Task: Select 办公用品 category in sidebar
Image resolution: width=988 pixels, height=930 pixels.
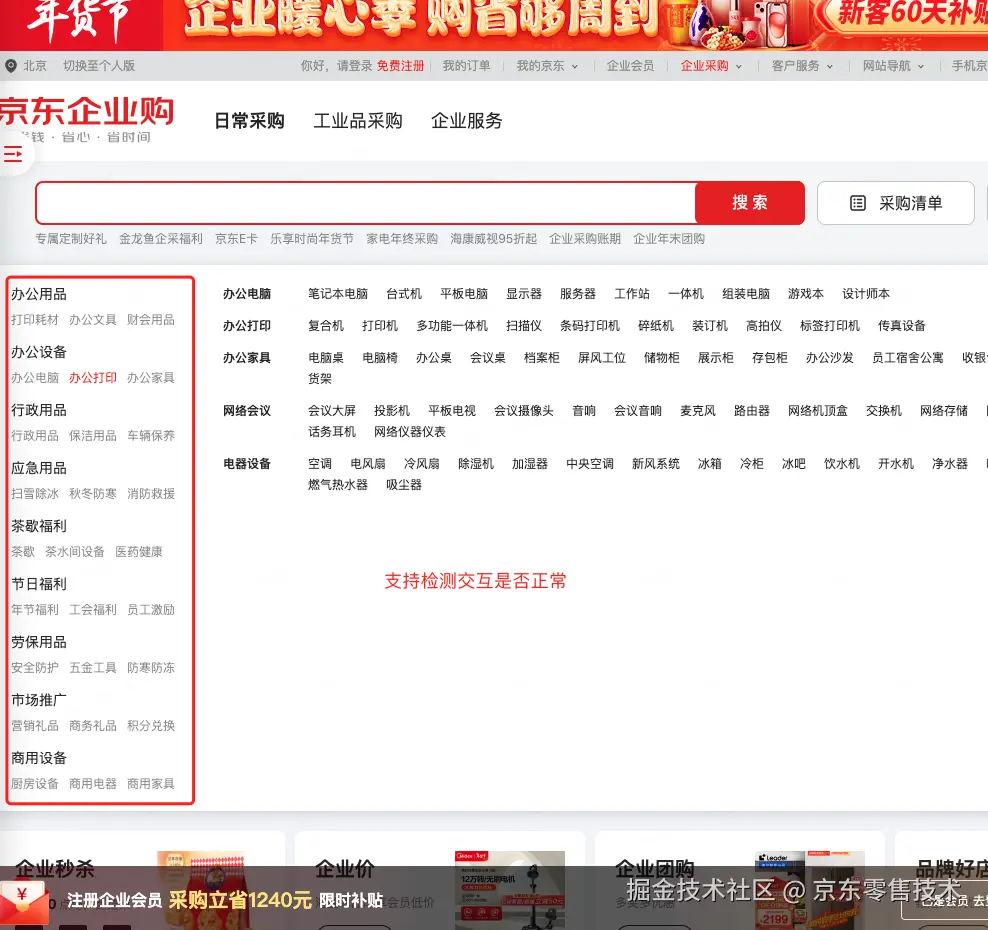Action: (x=38, y=294)
